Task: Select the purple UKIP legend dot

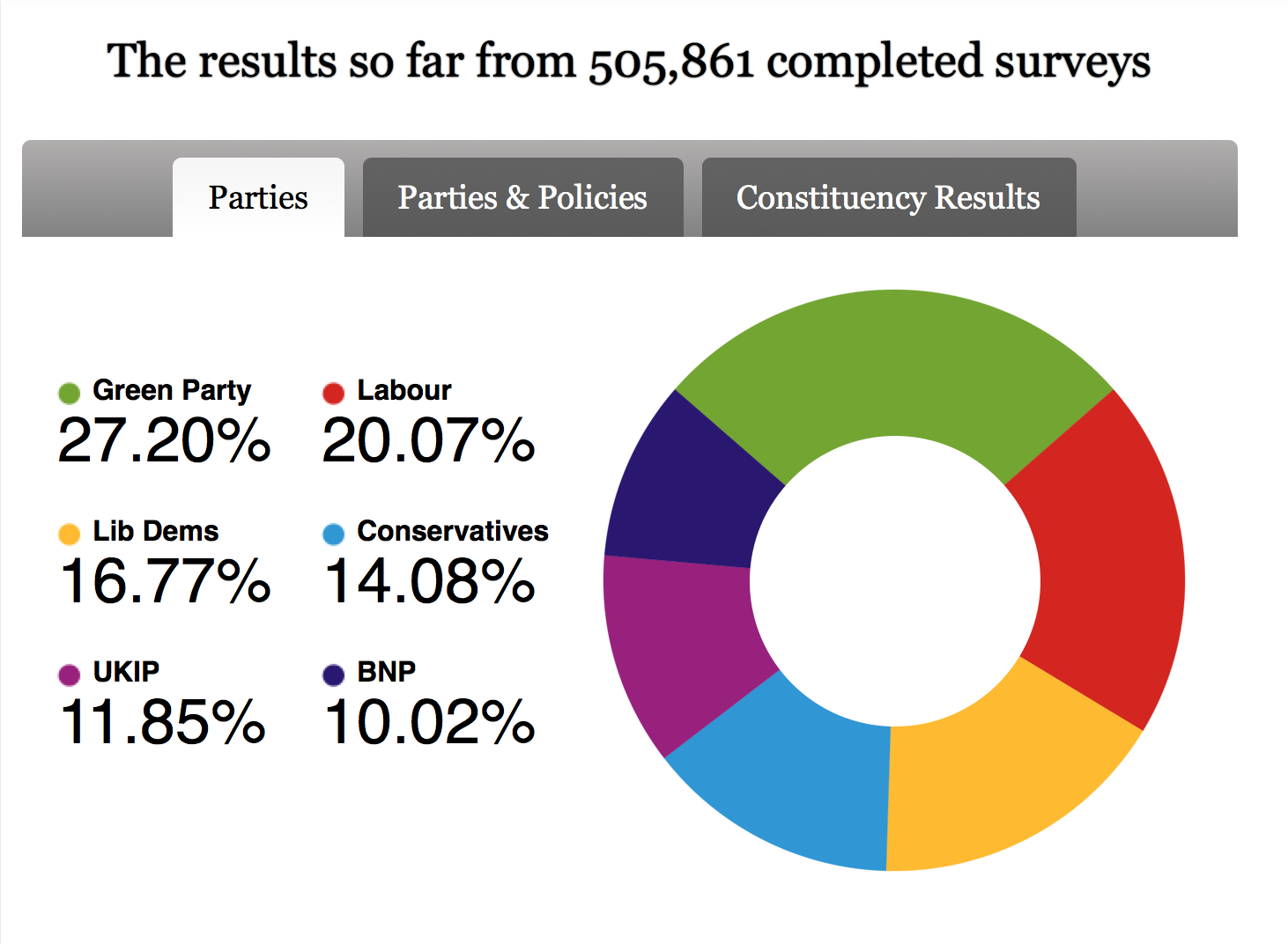Action: click(x=69, y=675)
